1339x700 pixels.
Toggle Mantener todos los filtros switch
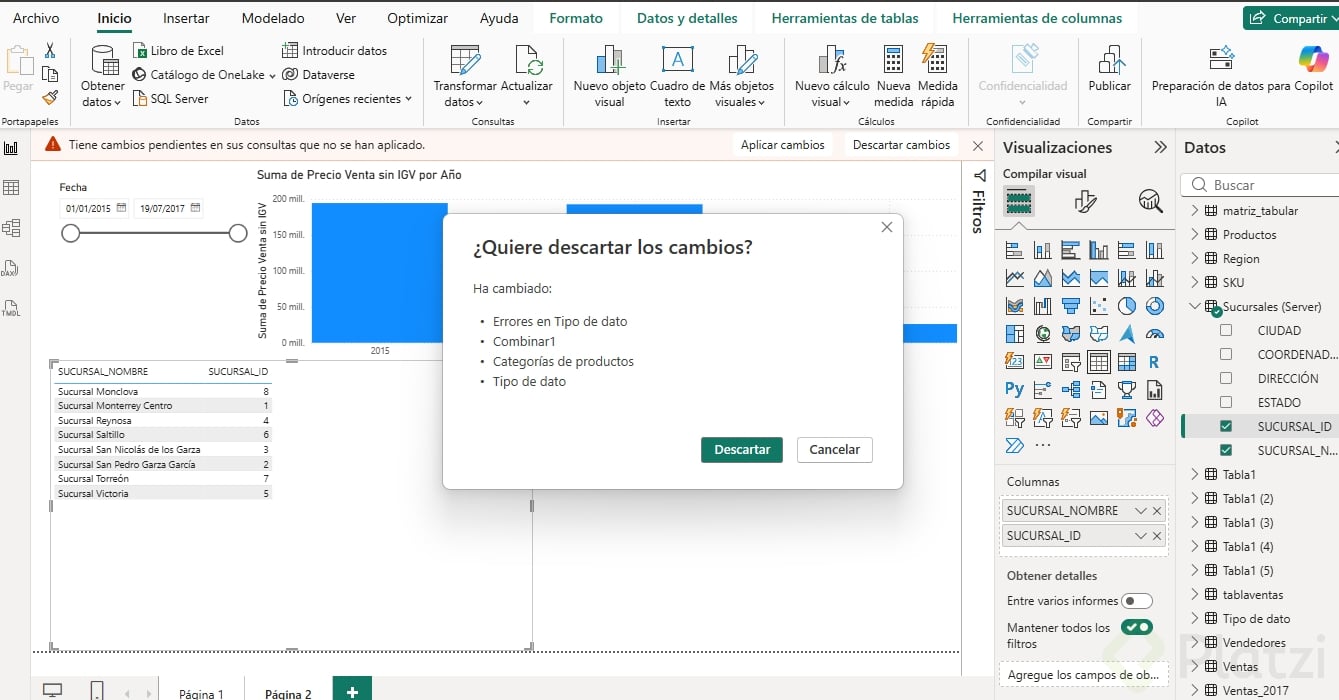(x=1137, y=628)
